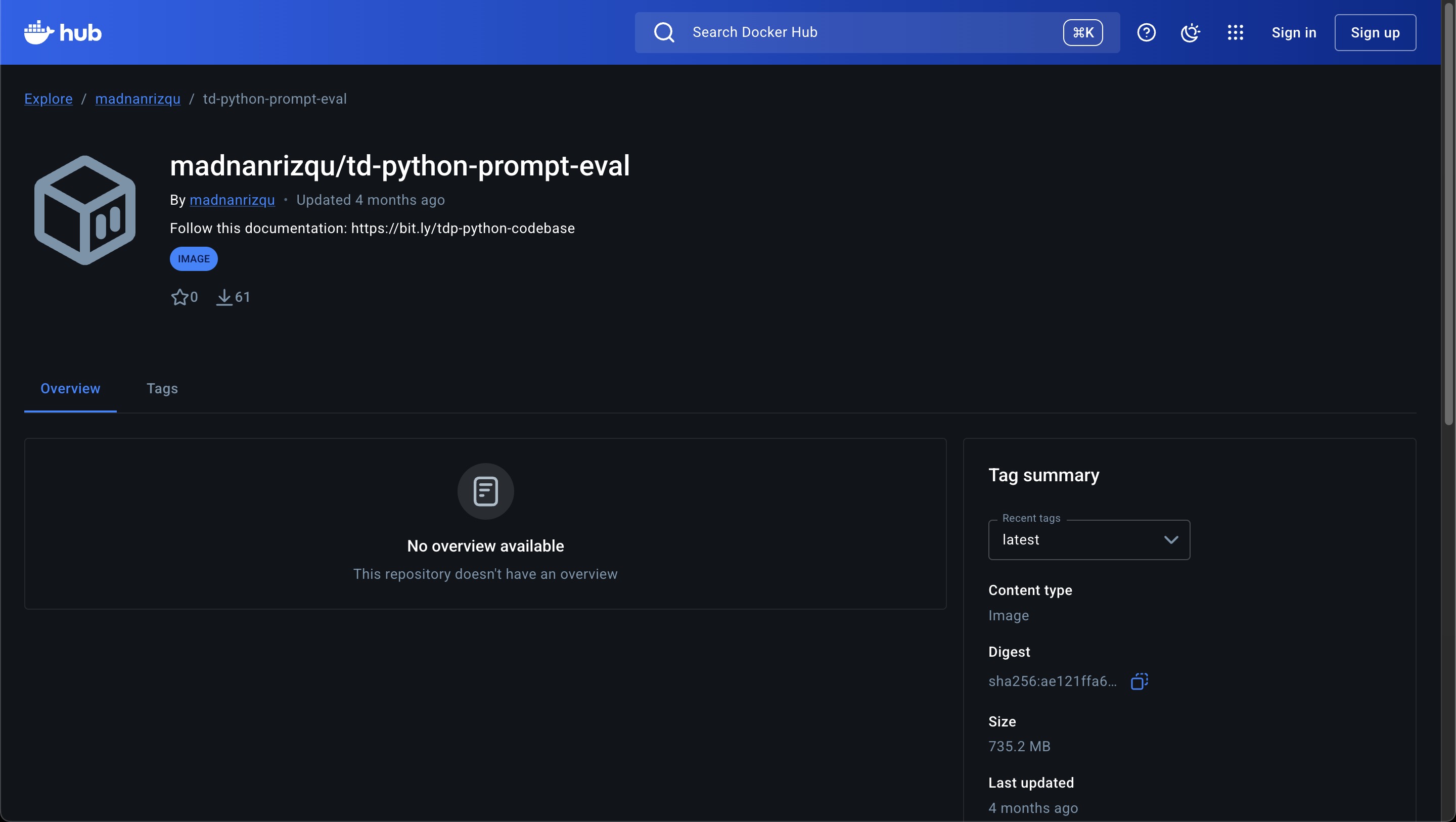Toggle dark mode with the moon icon
Screen dimensions: 1456x822
pyautogui.click(x=1191, y=32)
